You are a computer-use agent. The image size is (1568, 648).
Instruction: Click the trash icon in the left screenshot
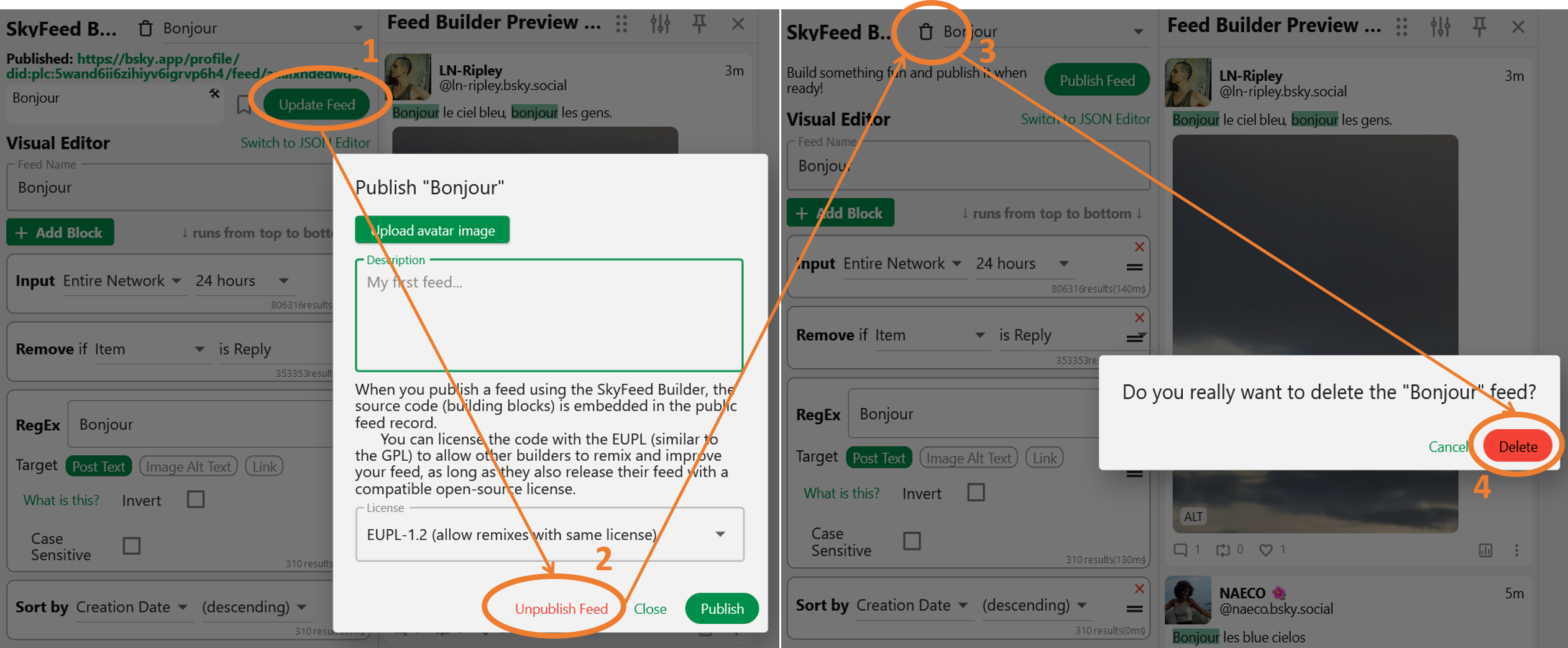click(145, 28)
